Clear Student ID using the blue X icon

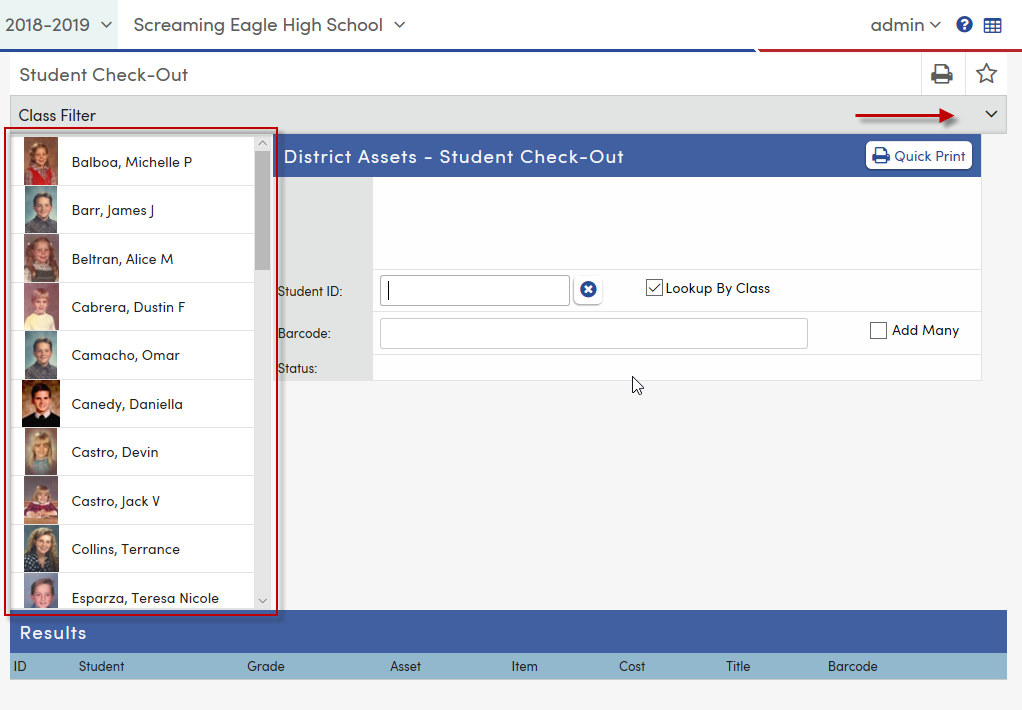(x=588, y=290)
